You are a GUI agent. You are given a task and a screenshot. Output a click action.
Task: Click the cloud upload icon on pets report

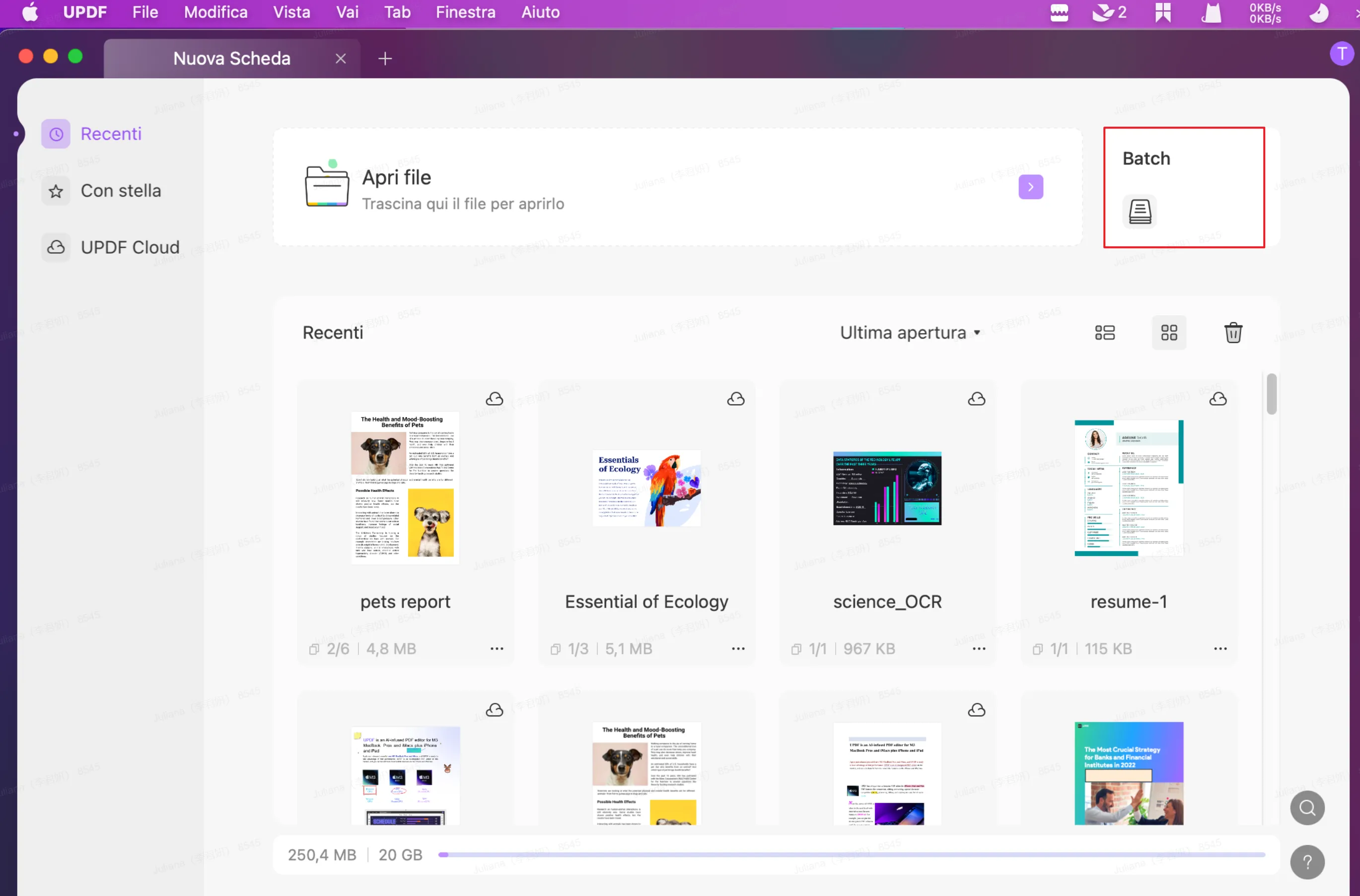(494, 398)
